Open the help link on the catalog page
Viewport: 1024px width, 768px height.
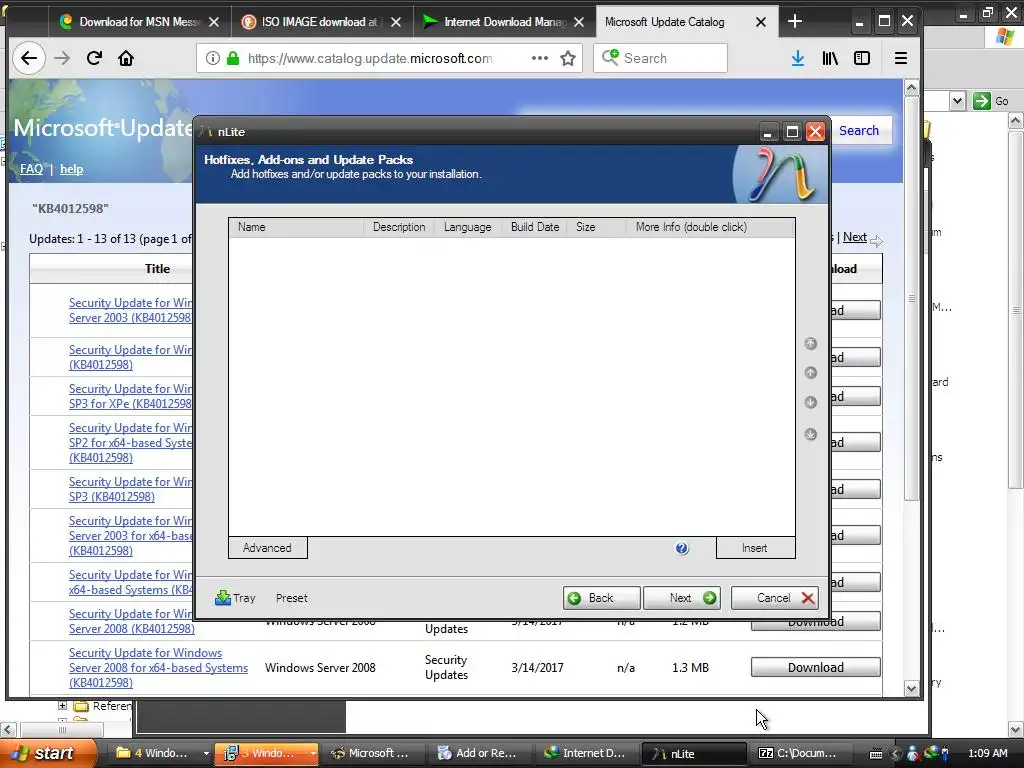click(x=72, y=169)
